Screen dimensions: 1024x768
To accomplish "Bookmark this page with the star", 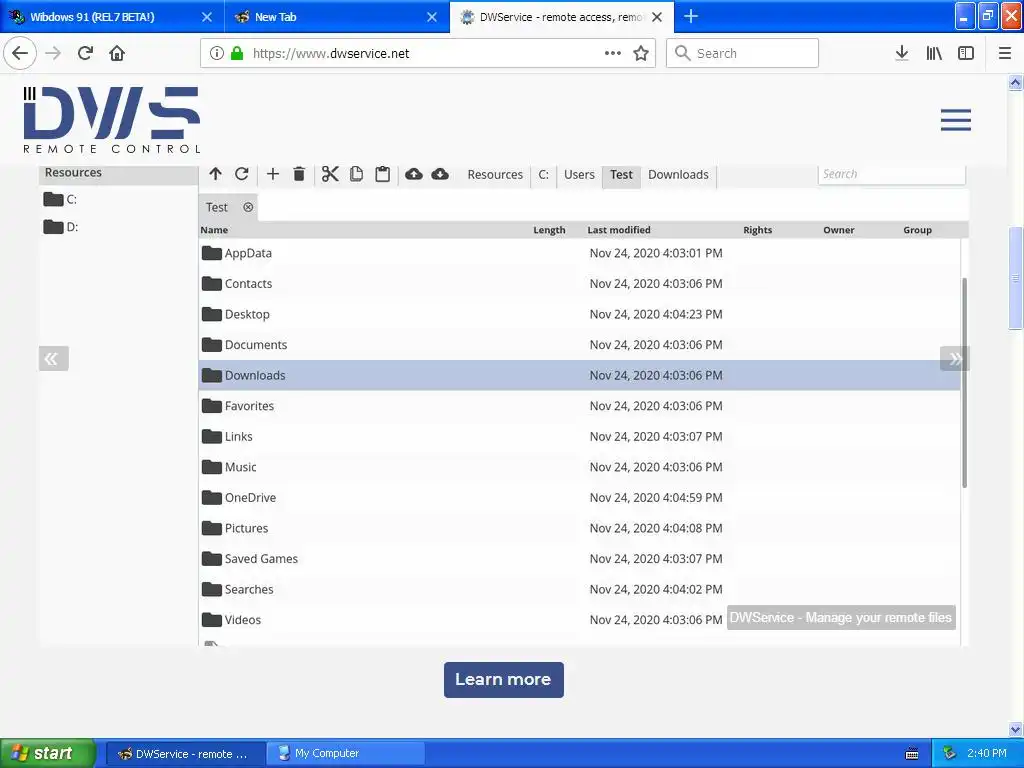I will (641, 53).
